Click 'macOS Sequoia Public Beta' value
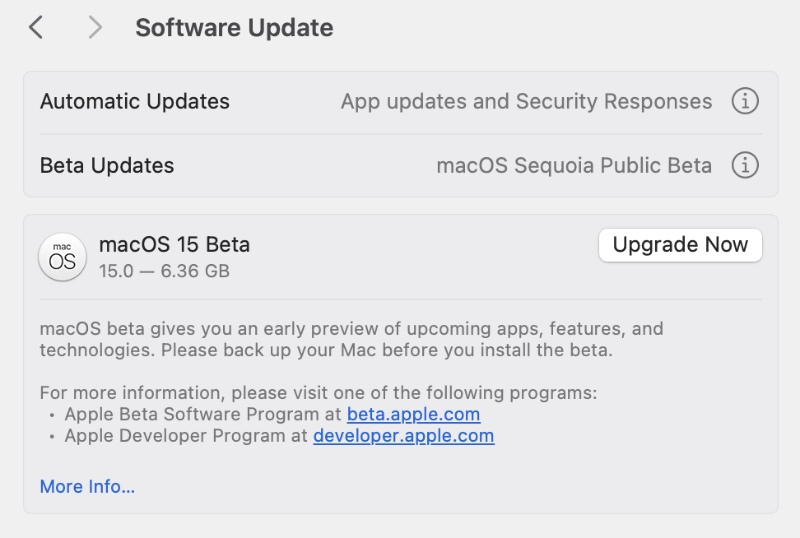Viewport: 800px width, 538px height. pyautogui.click(x=574, y=165)
